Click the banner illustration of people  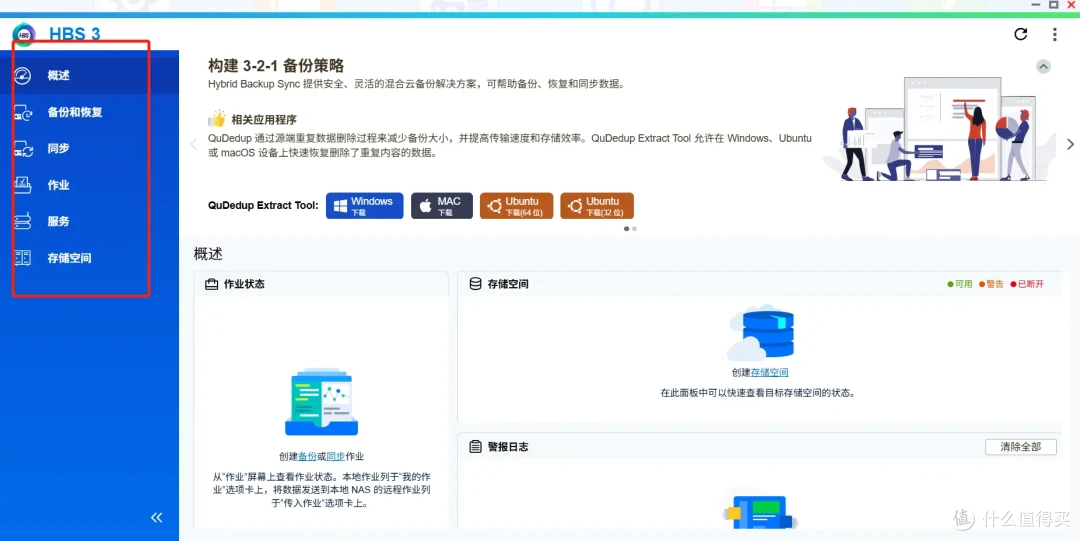click(x=940, y=130)
